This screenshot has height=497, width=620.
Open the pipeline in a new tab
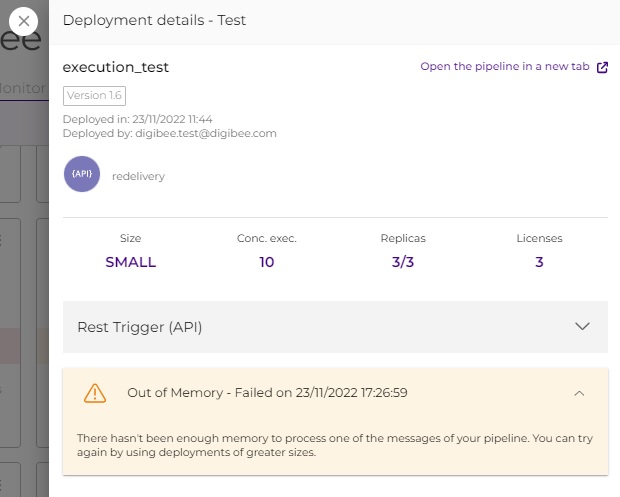pos(505,67)
